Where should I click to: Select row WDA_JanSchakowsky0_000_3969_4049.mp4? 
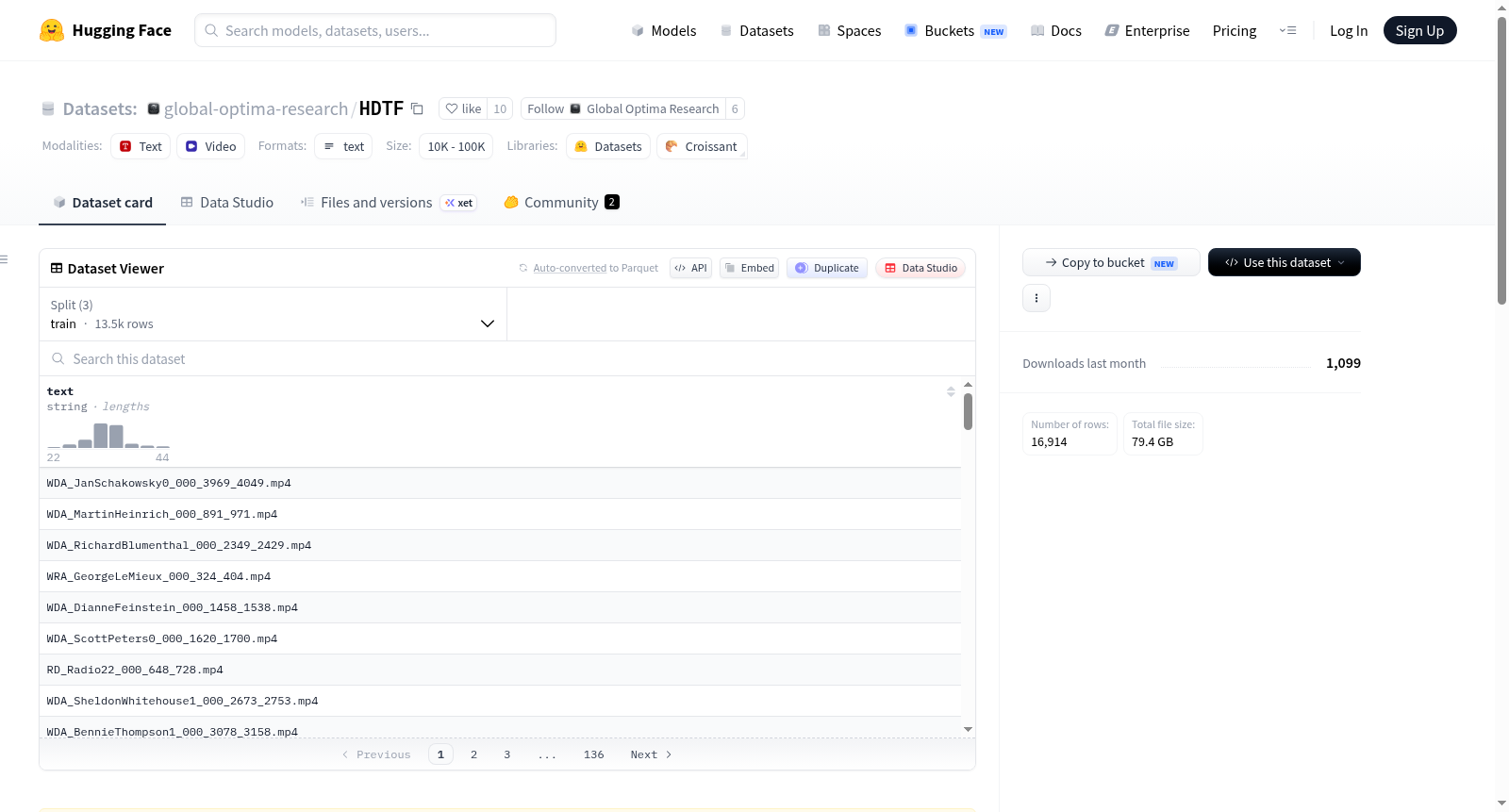click(x=500, y=483)
